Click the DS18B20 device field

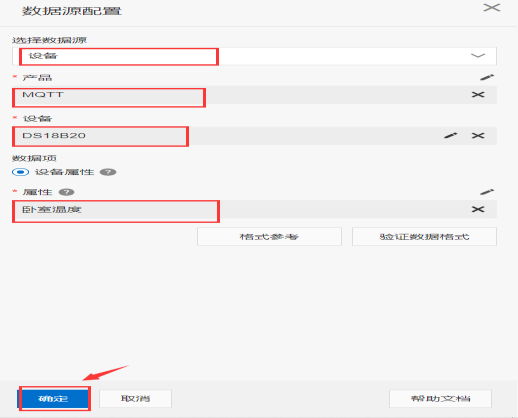tap(254, 136)
